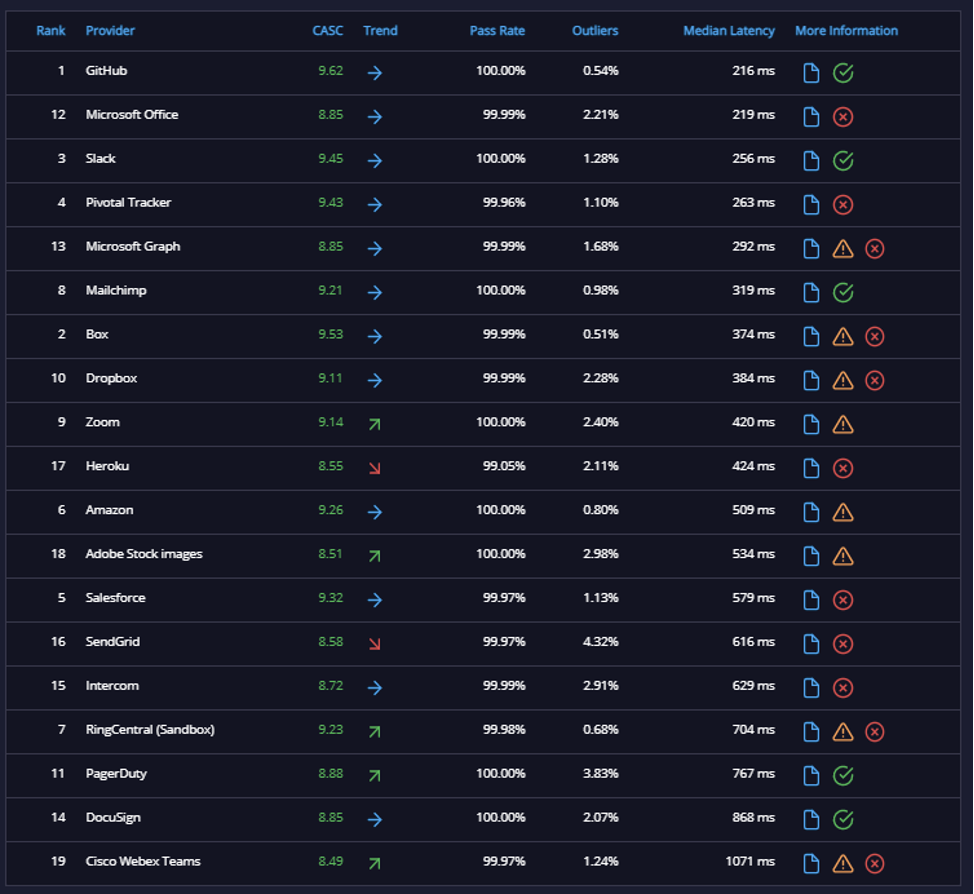Sort by the Trend column header
Screen dimensions: 974x894
pyautogui.click(x=380, y=30)
